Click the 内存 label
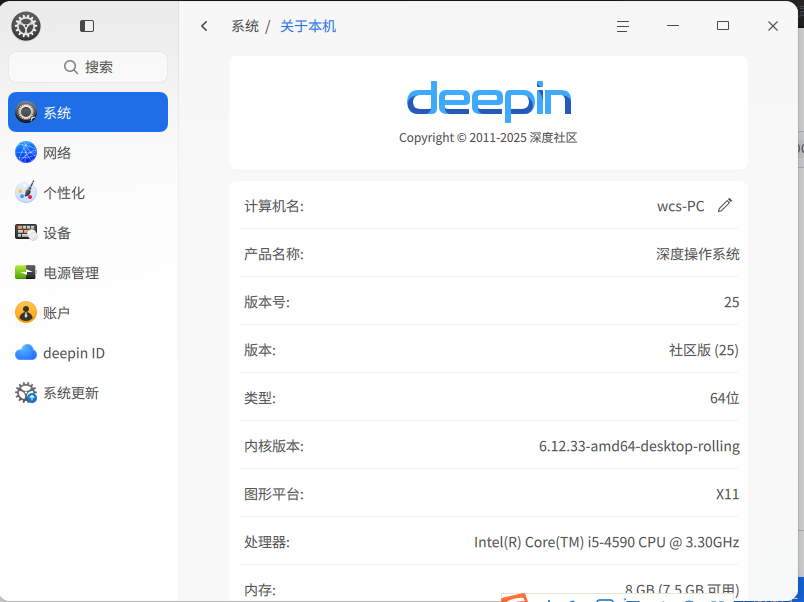 click(x=259, y=590)
